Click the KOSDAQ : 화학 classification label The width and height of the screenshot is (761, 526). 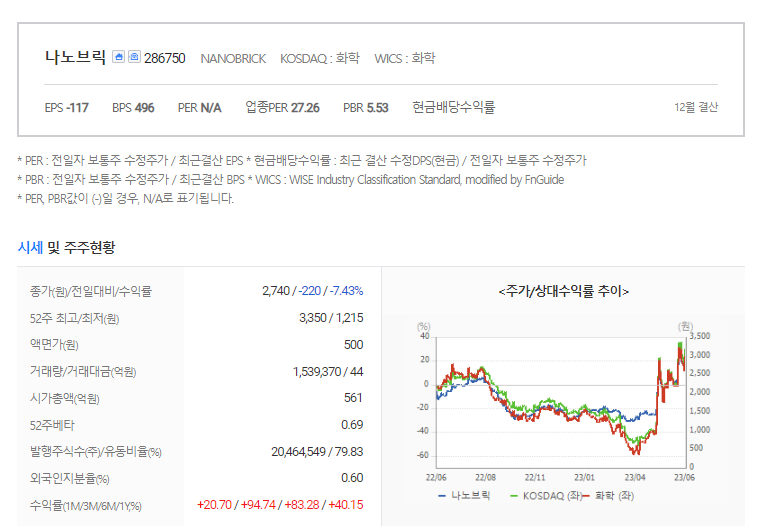point(320,58)
